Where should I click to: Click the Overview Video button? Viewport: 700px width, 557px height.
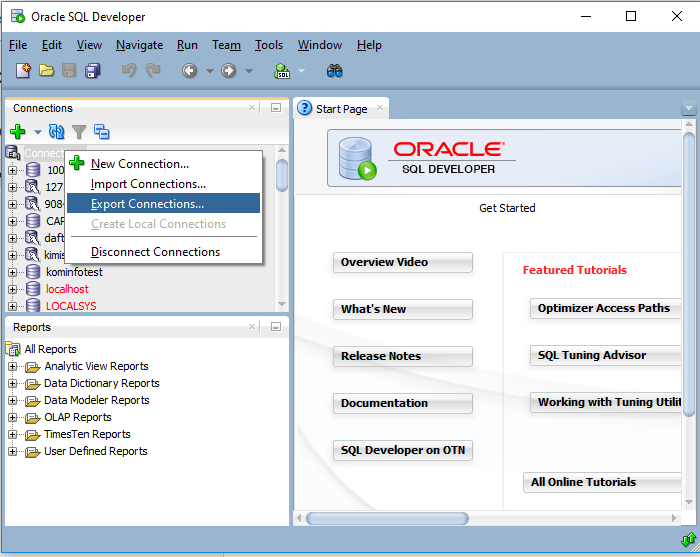pos(403,262)
